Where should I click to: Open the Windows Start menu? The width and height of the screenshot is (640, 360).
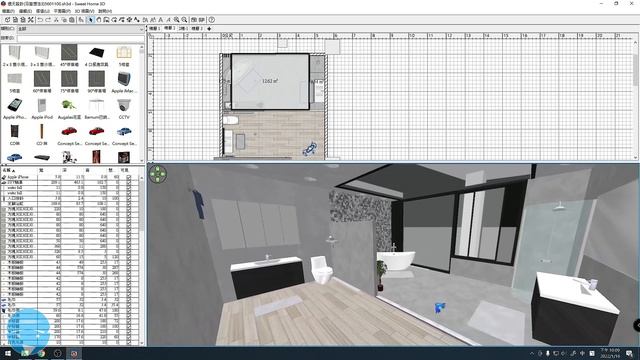pyautogui.click(x=8, y=353)
